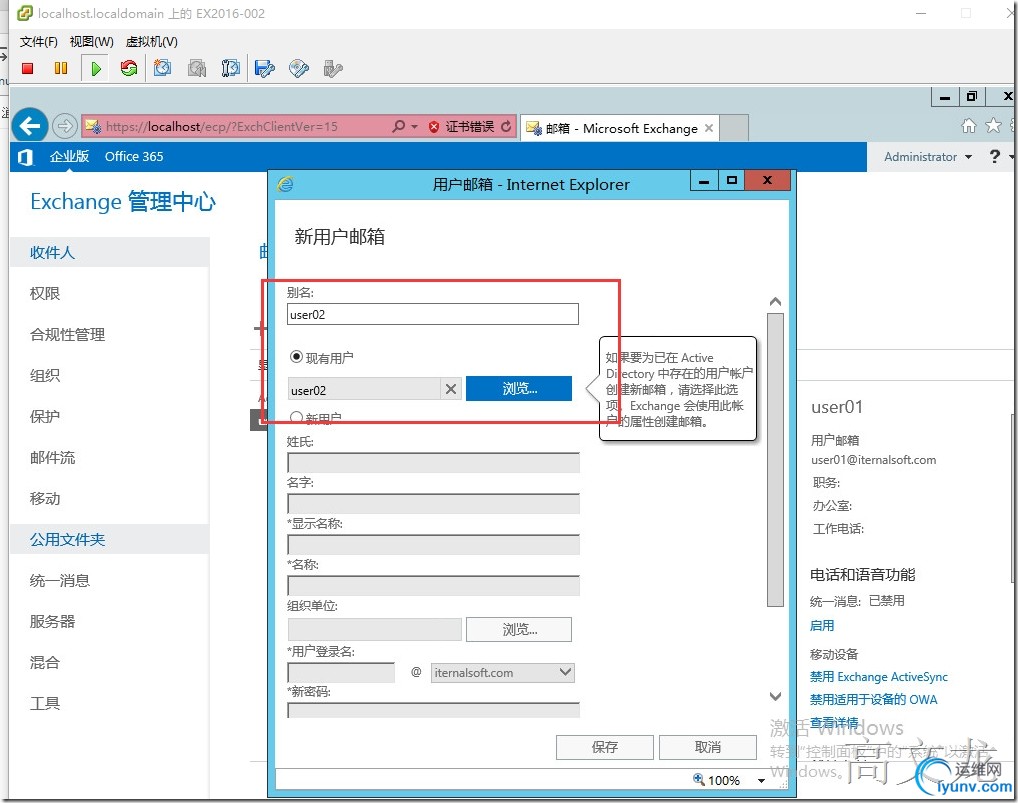Open the Administrator account dropdown

click(x=928, y=157)
